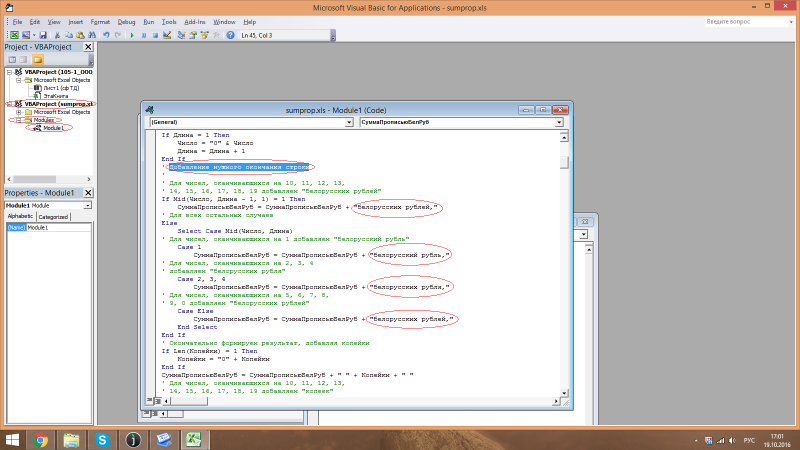This screenshot has width=800, height=450.
Task: Toggle Design Mode icon in toolbar
Action: click(167, 35)
